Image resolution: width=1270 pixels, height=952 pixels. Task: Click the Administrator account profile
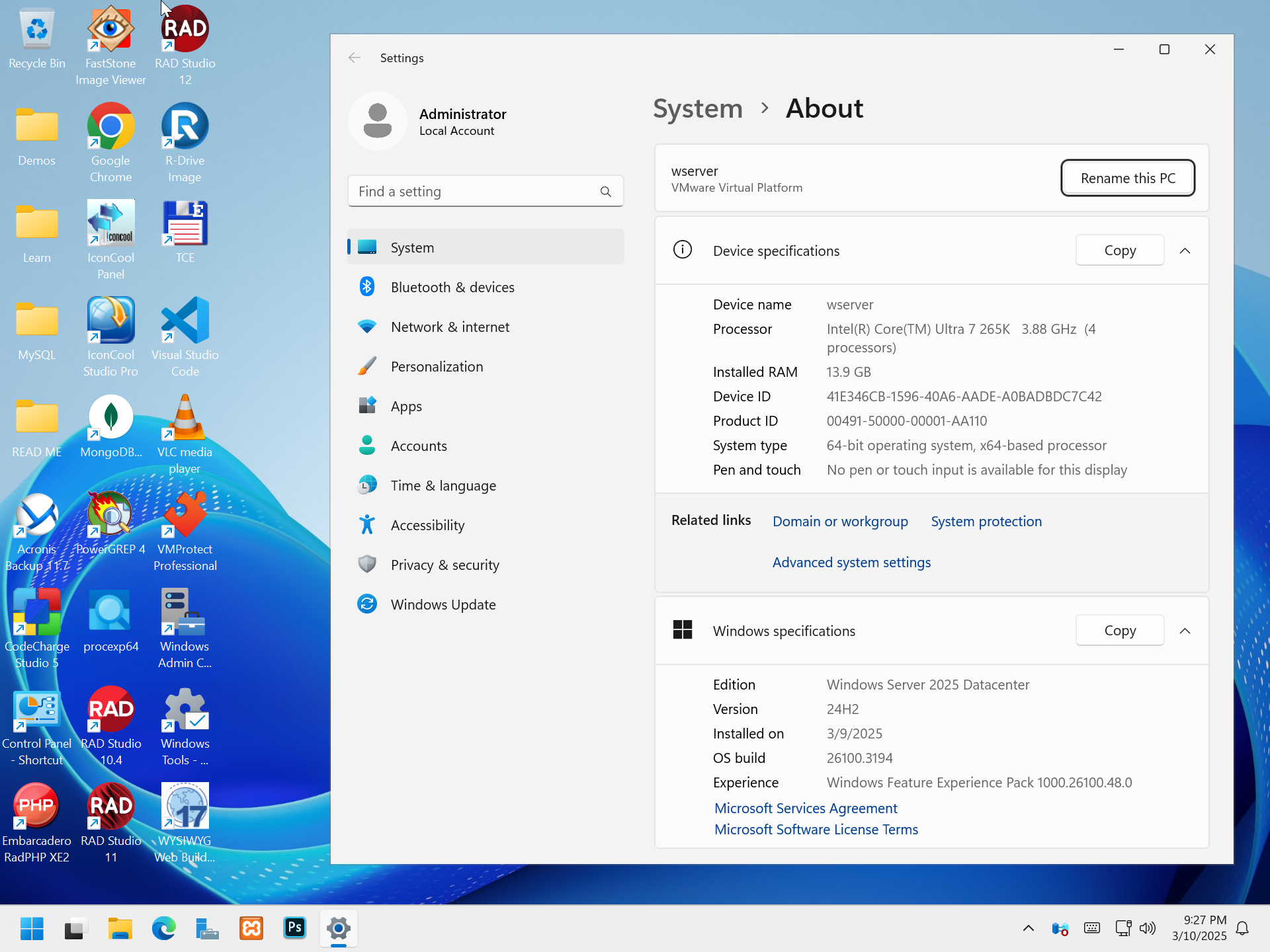(x=428, y=122)
